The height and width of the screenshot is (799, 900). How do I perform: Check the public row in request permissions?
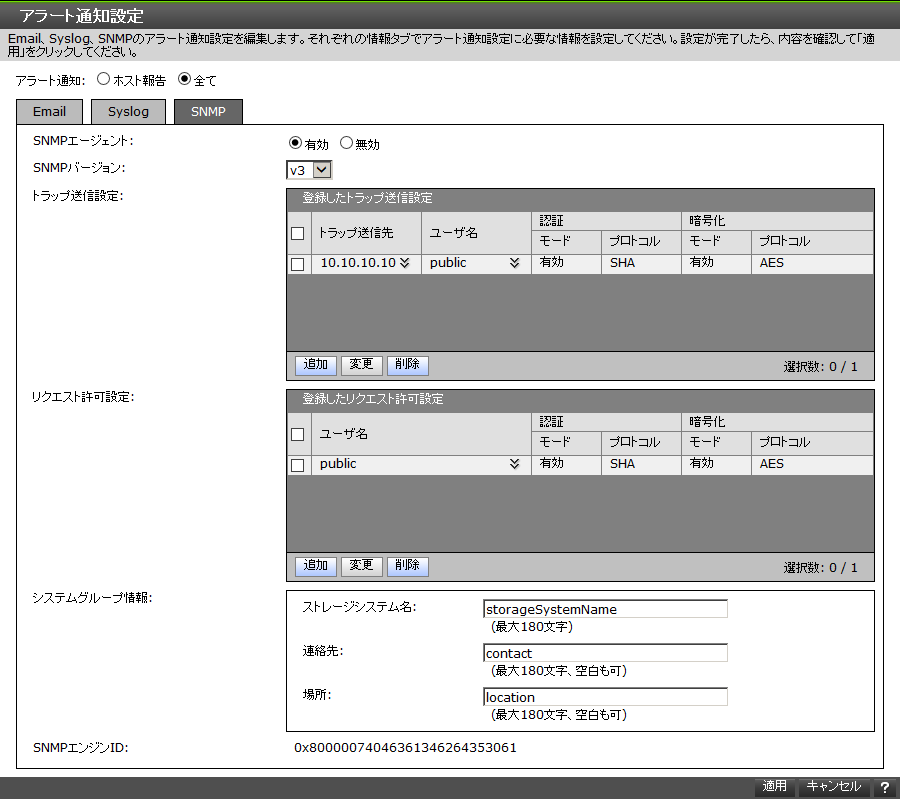[x=297, y=464]
